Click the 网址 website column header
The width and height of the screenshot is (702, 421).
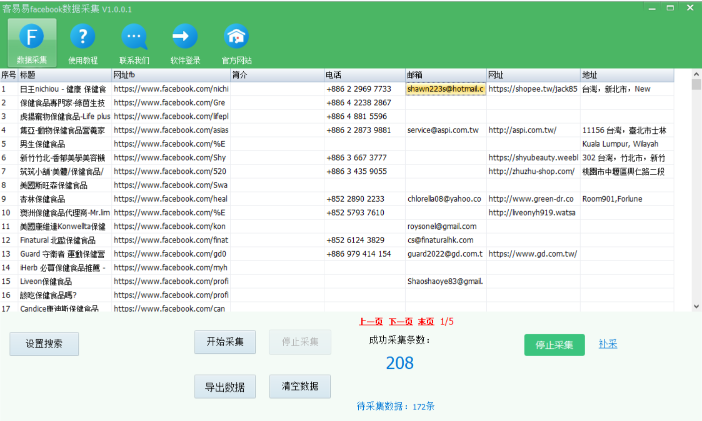(x=533, y=75)
